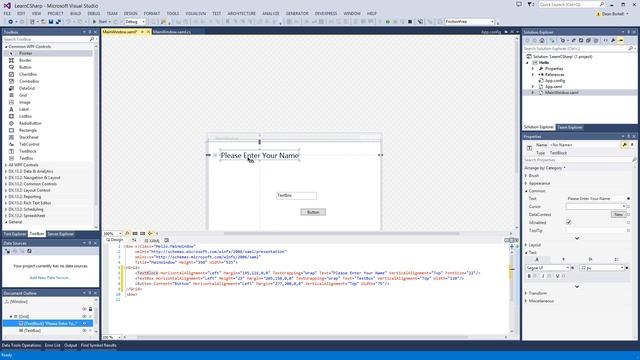Select the Button control in Toolbox
Image resolution: width=640 pixels, height=360 pixels.
click(x=25, y=67)
